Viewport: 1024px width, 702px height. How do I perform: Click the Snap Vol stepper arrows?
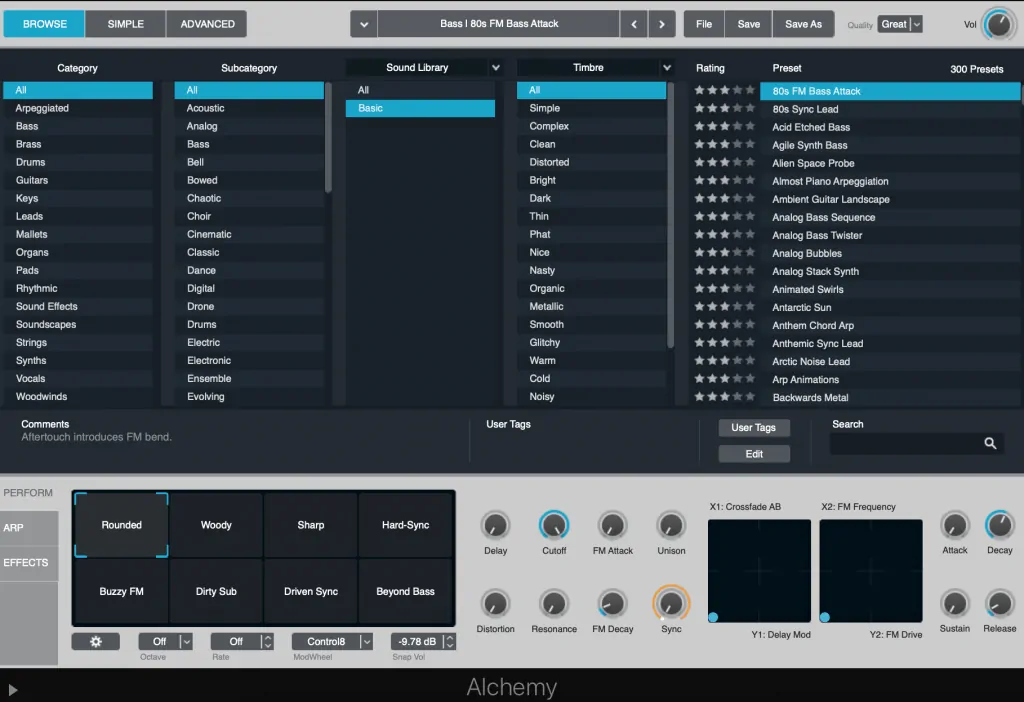click(449, 641)
